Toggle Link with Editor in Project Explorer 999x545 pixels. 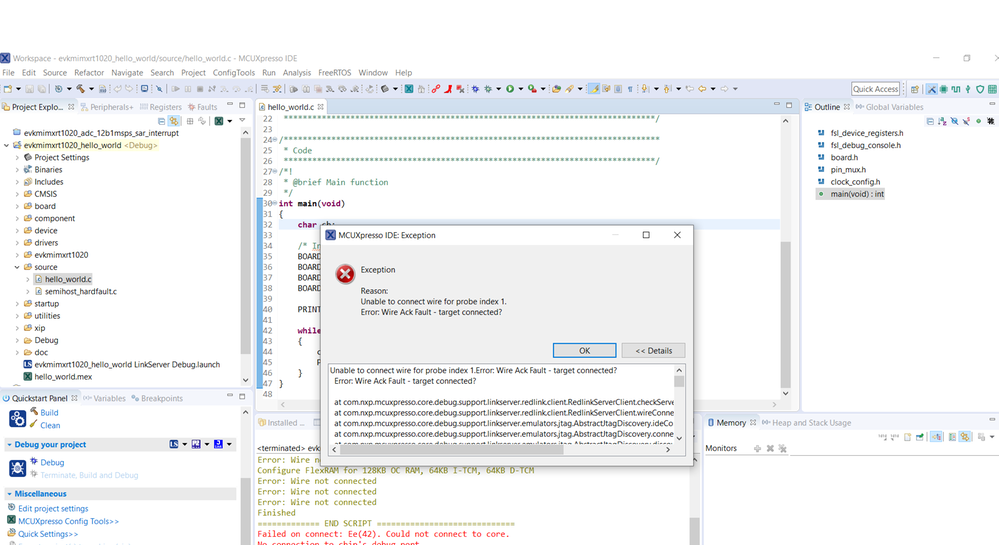(174, 121)
